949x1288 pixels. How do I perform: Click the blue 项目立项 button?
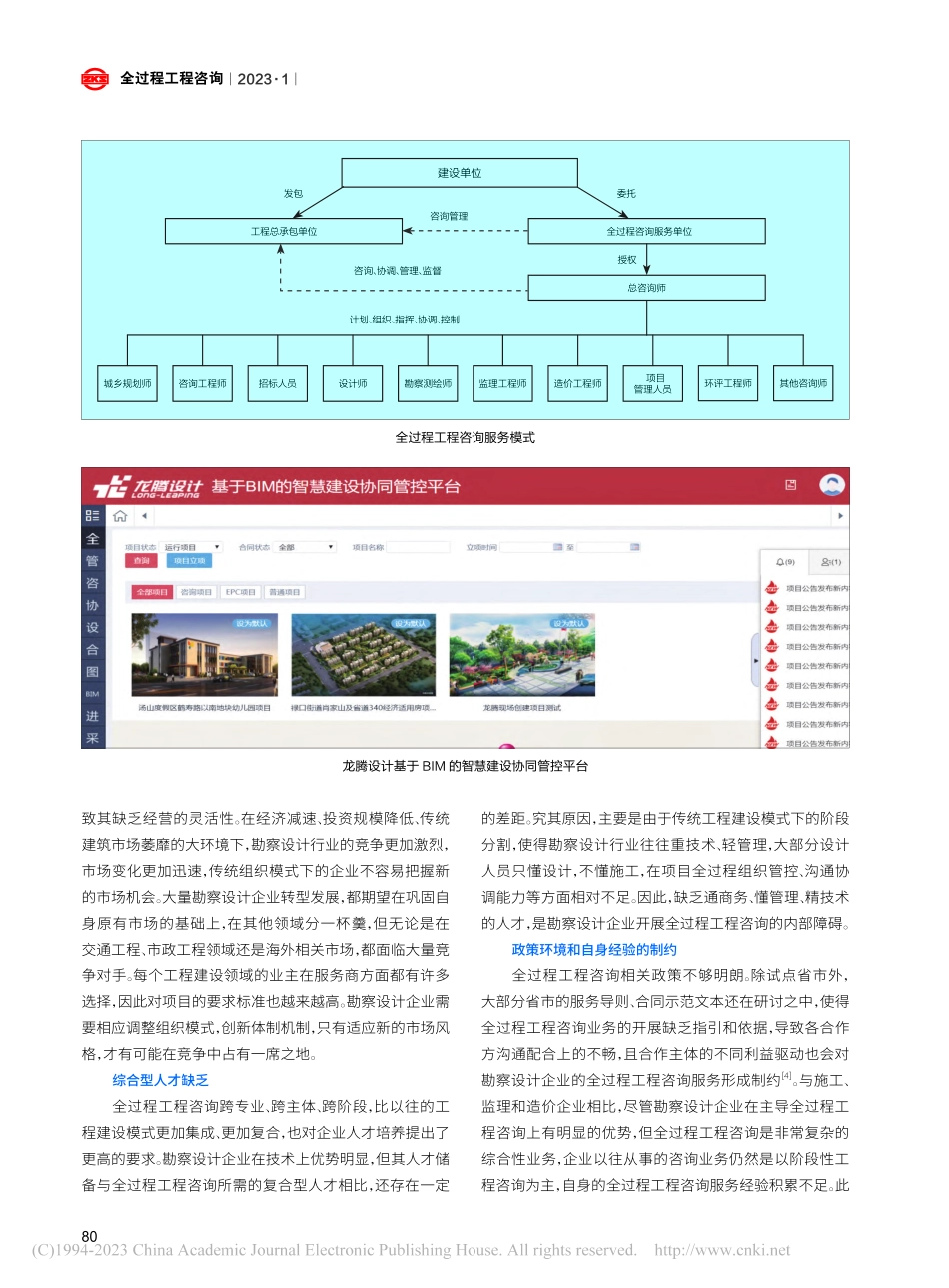(x=189, y=561)
